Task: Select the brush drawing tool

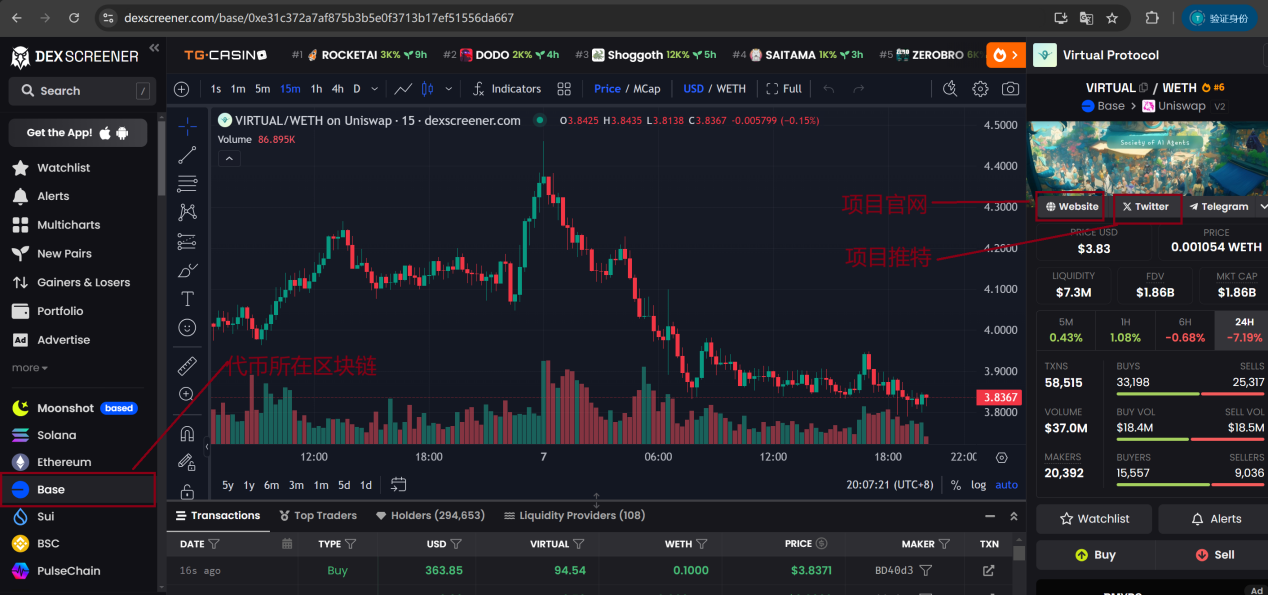Action: pyautogui.click(x=187, y=270)
